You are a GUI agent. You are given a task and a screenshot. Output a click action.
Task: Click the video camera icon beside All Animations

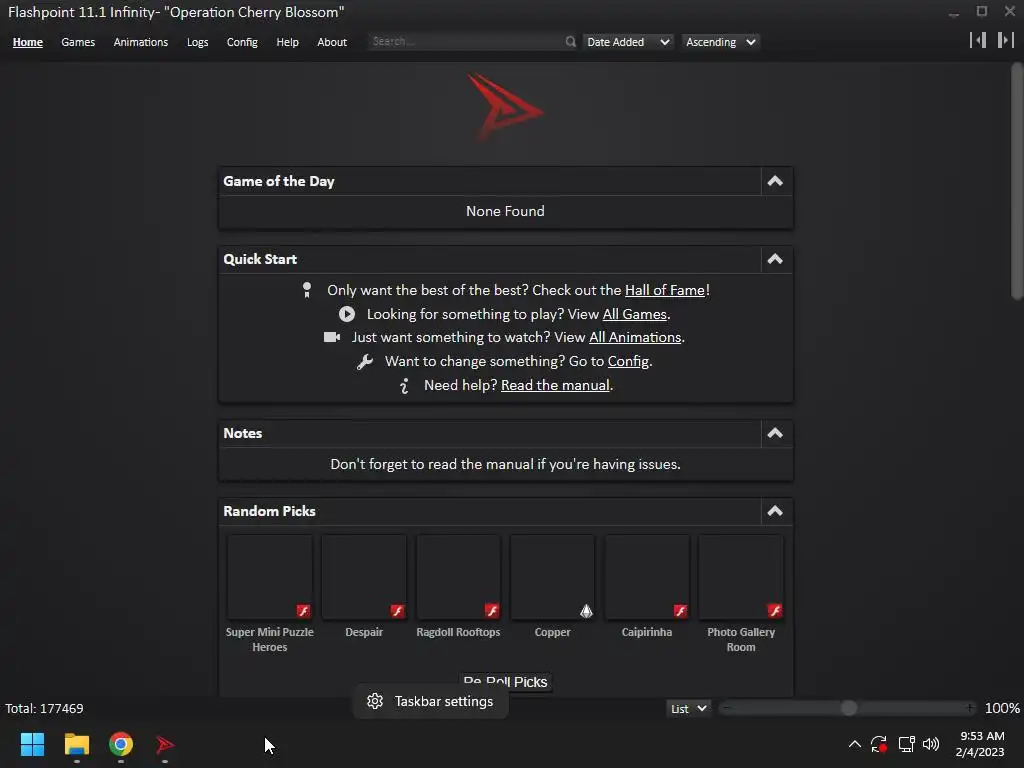(x=332, y=337)
